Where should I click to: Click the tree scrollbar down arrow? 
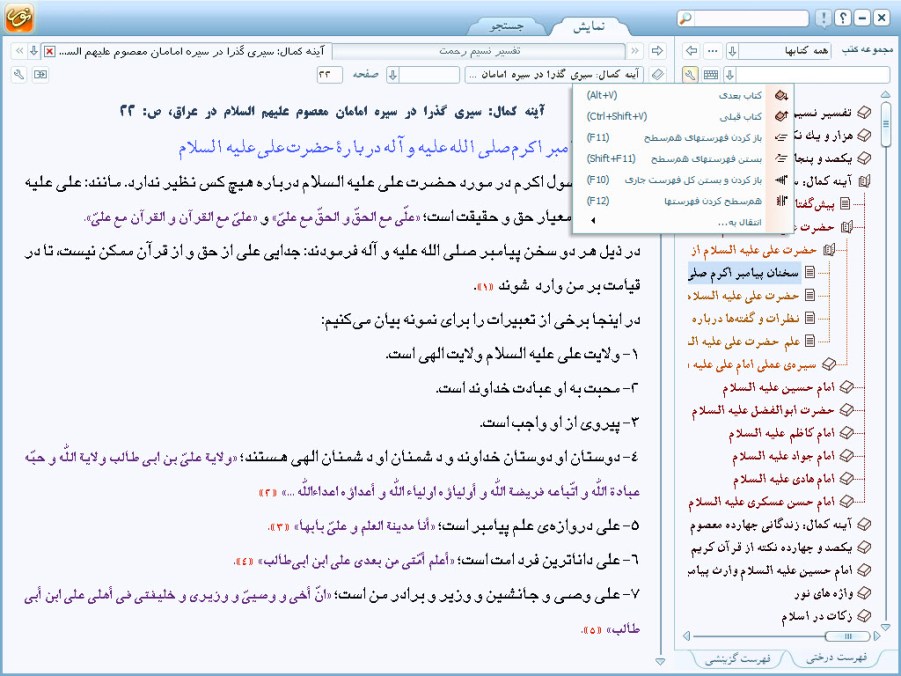tap(885, 627)
